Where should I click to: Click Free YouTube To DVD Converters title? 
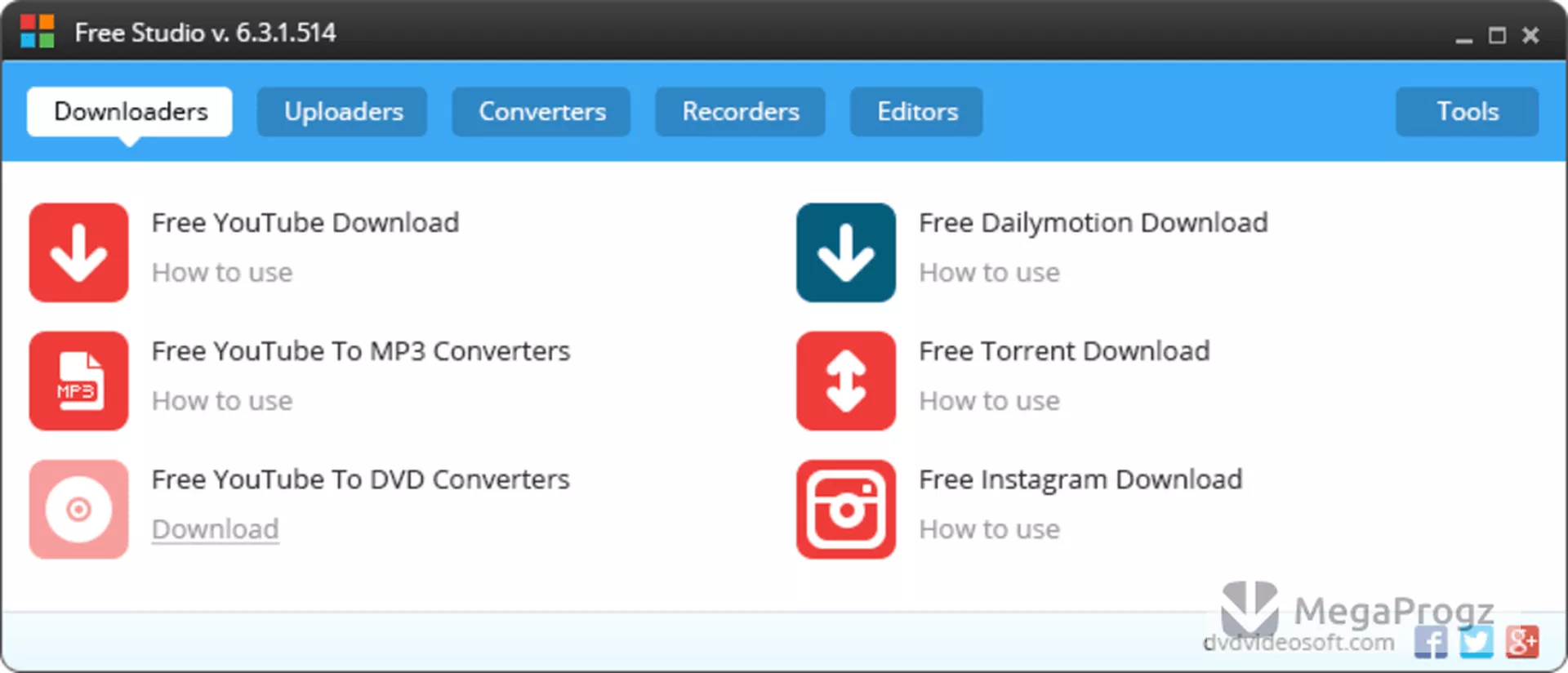[361, 479]
